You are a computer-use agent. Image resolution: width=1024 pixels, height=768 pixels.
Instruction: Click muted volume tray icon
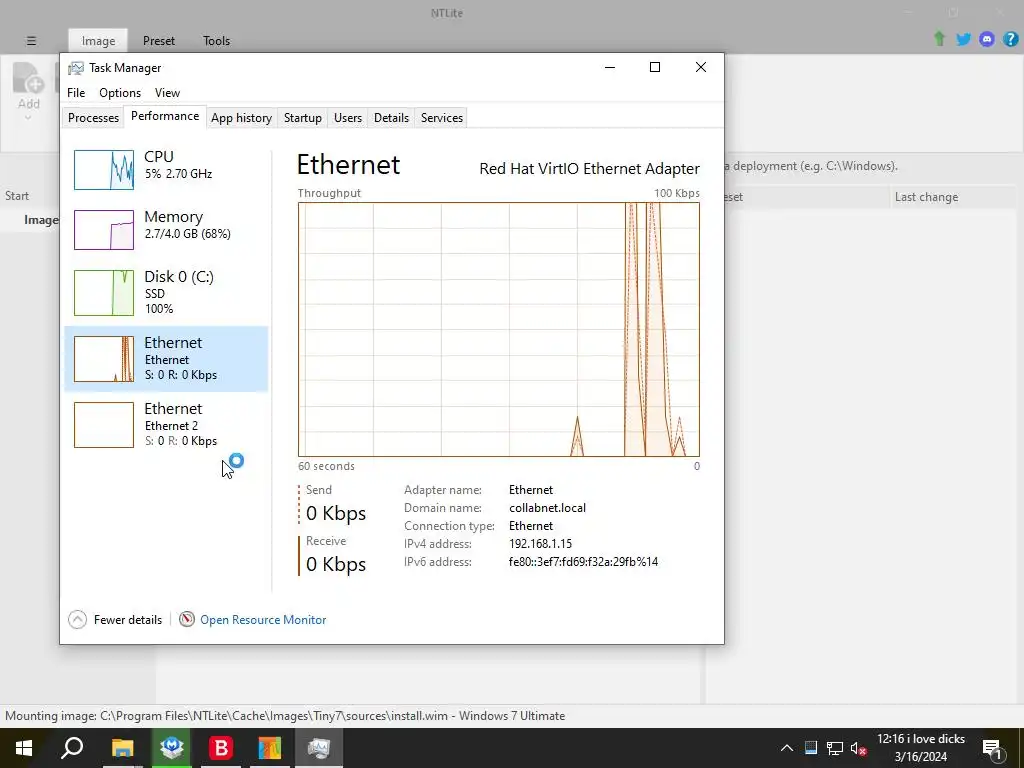pos(858,748)
